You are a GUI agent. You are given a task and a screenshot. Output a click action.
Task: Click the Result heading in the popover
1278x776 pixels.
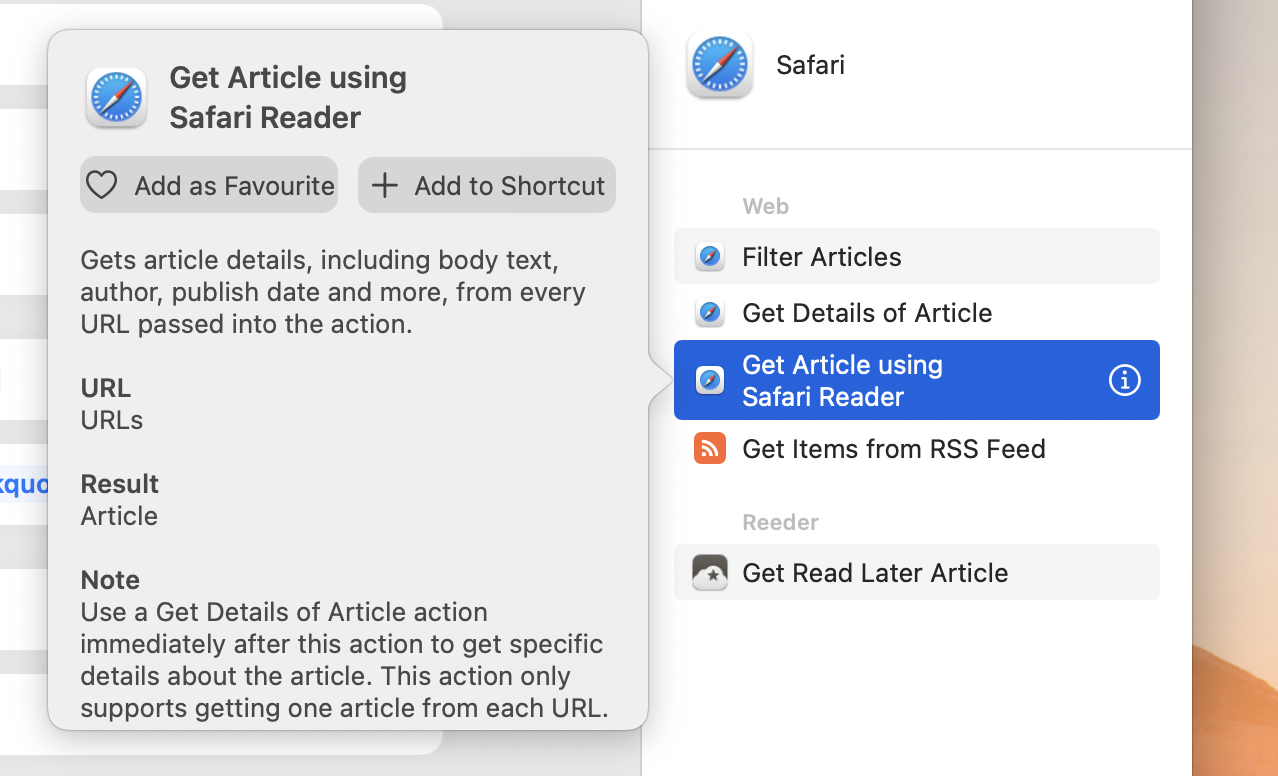pos(120,483)
